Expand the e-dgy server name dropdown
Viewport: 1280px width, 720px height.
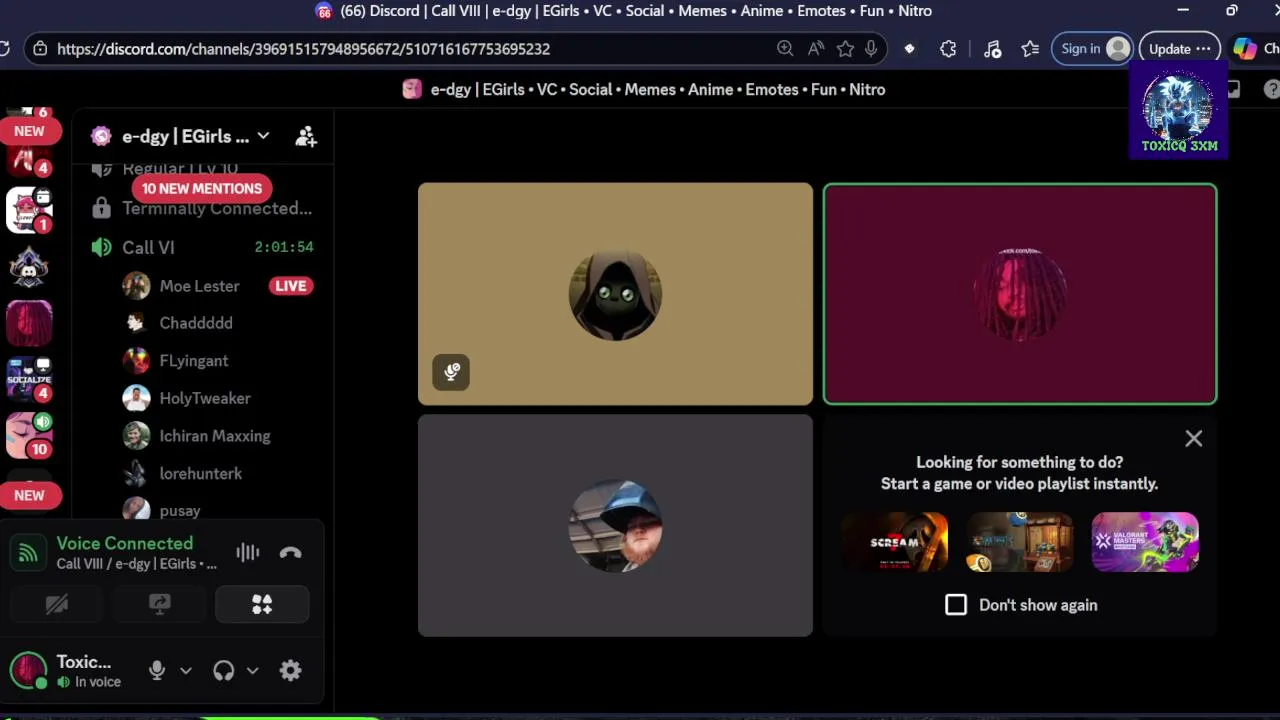coord(263,136)
